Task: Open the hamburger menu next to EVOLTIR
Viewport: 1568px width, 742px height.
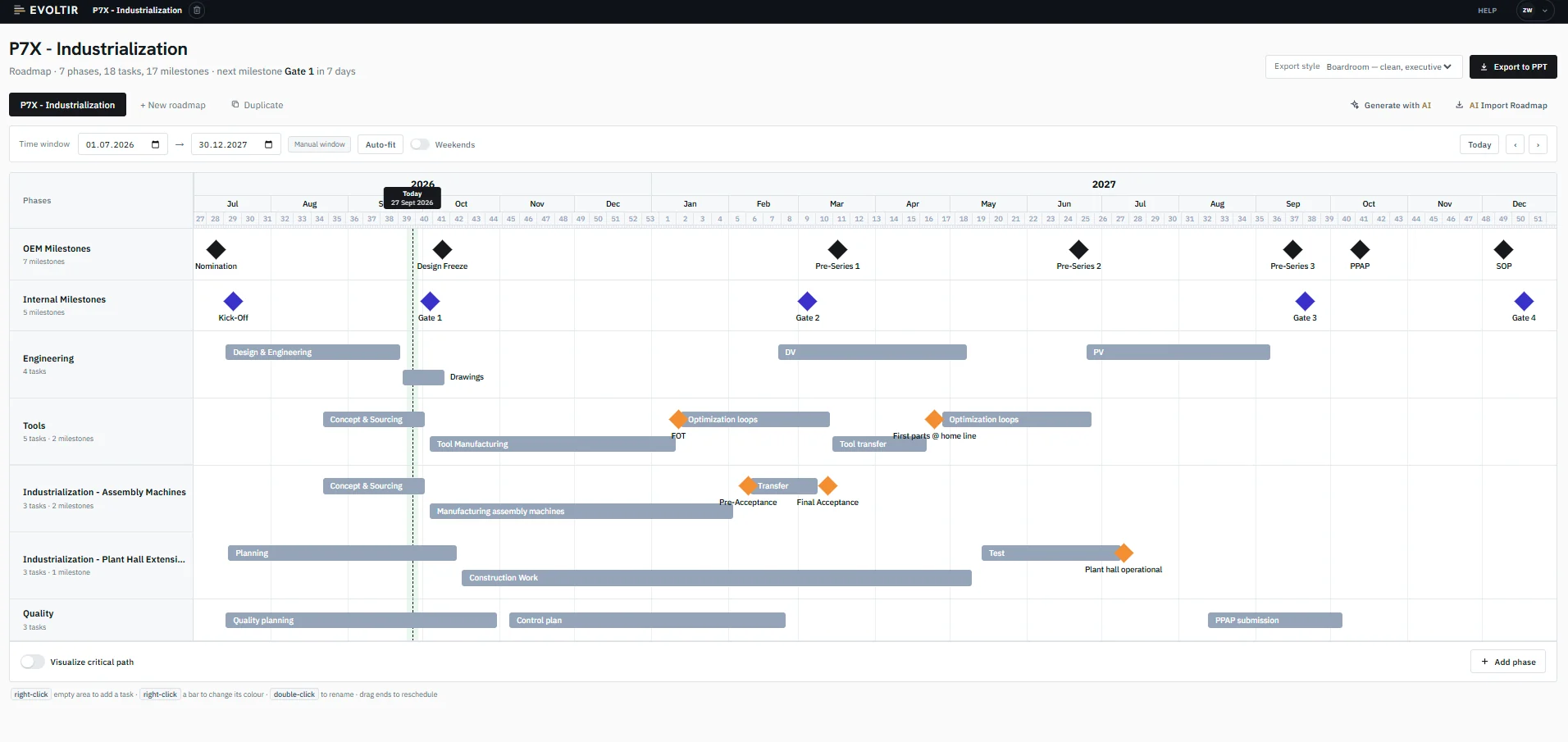Action: [20, 10]
